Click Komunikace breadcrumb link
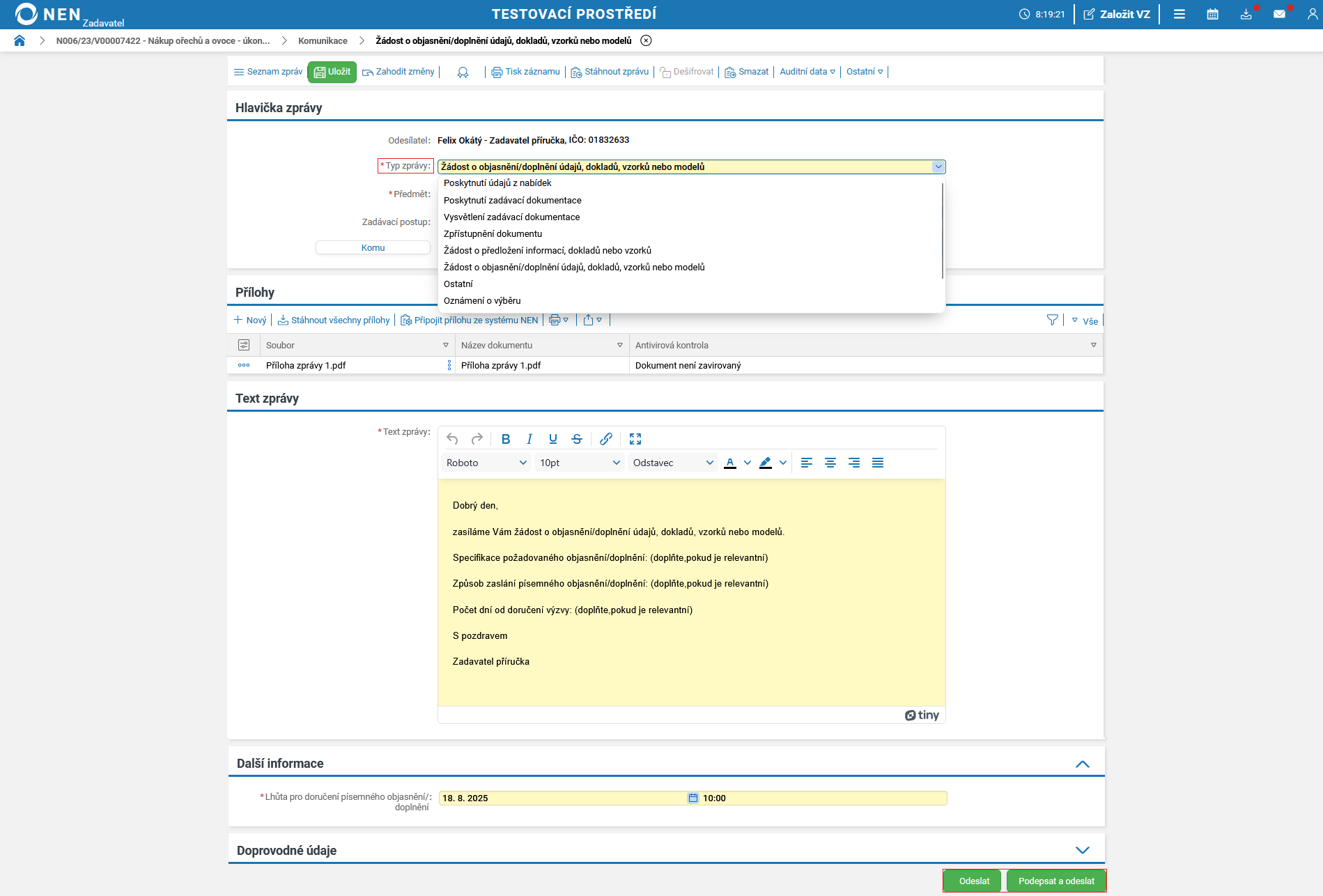Image resolution: width=1323 pixels, height=896 pixels. pos(323,41)
